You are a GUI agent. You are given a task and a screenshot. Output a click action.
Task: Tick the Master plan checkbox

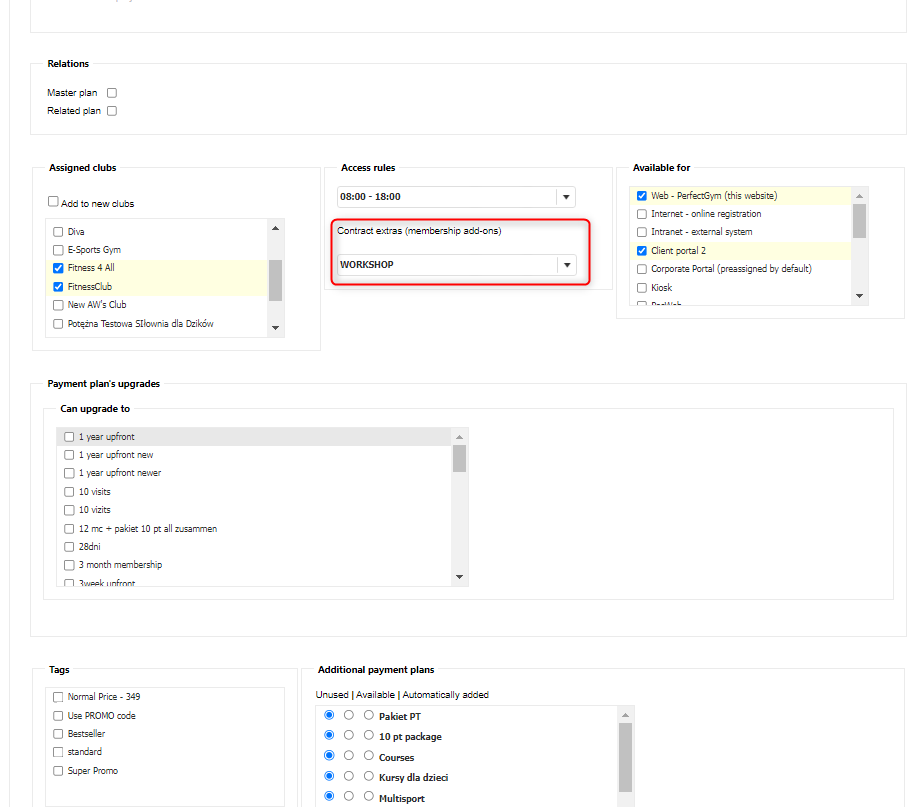[x=112, y=93]
